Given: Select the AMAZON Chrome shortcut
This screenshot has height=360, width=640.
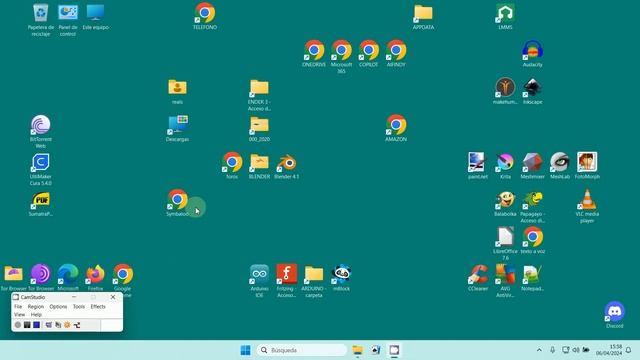Looking at the screenshot, I should pyautogui.click(x=396, y=128).
